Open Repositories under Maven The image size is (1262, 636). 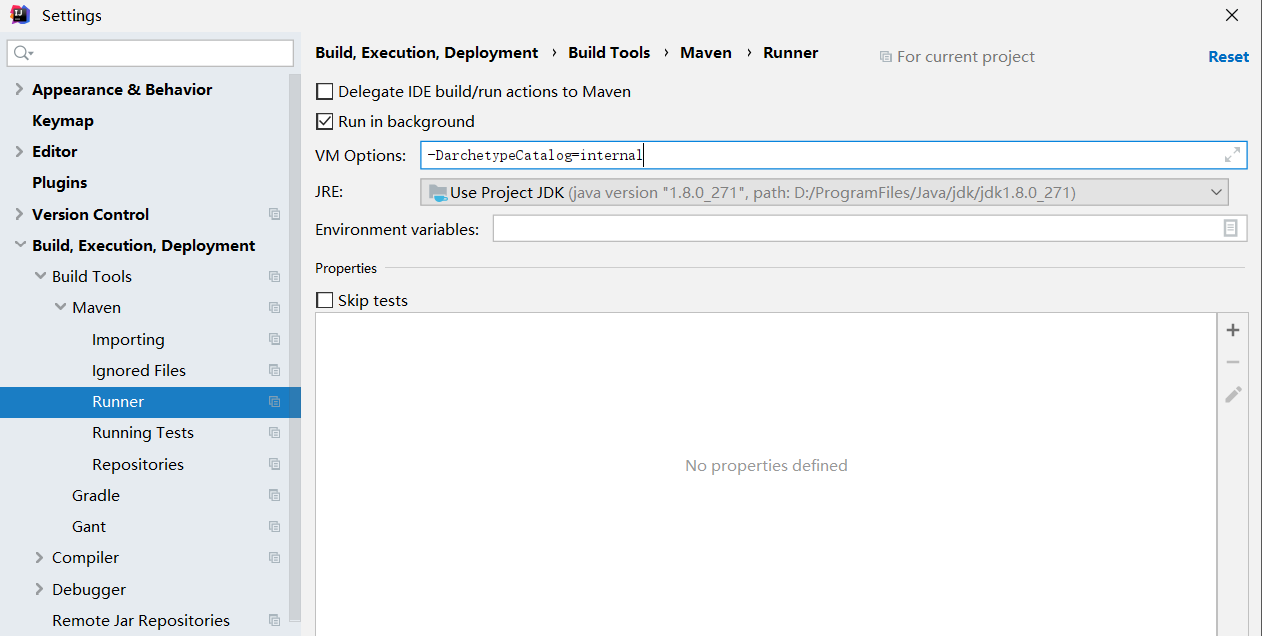(x=138, y=464)
